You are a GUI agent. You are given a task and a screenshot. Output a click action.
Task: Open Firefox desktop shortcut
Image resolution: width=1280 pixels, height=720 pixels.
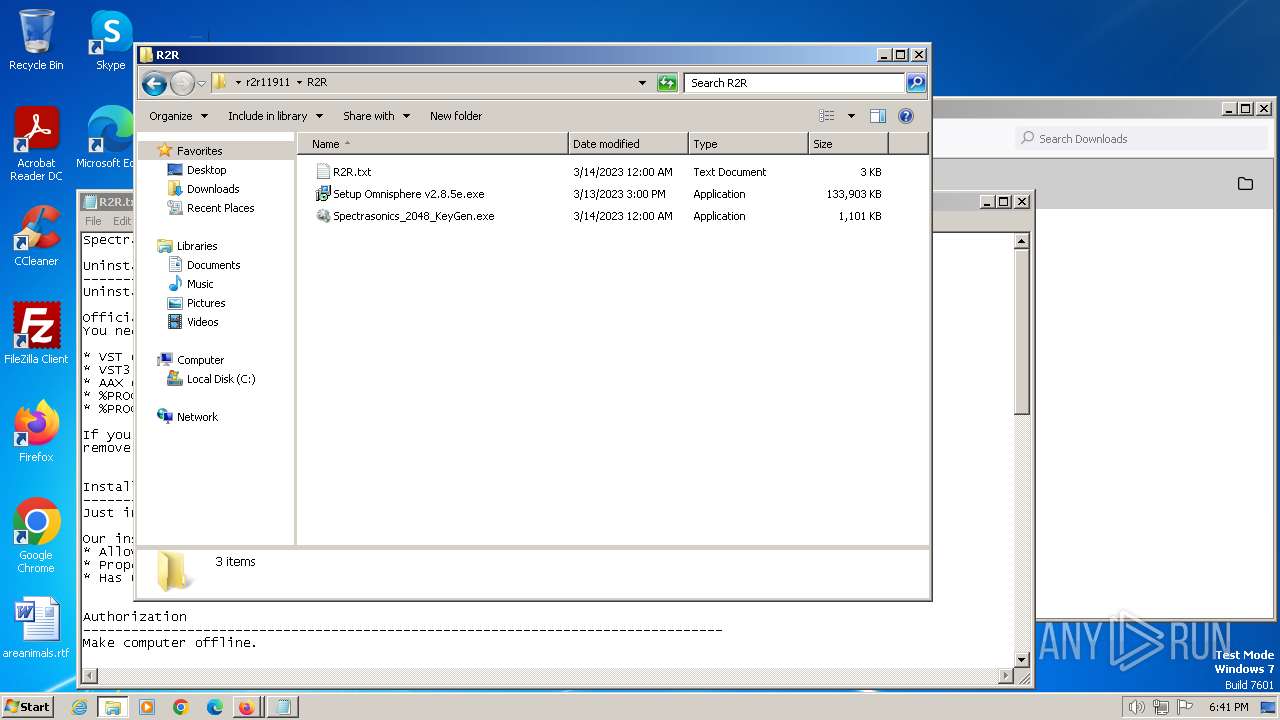[36, 432]
